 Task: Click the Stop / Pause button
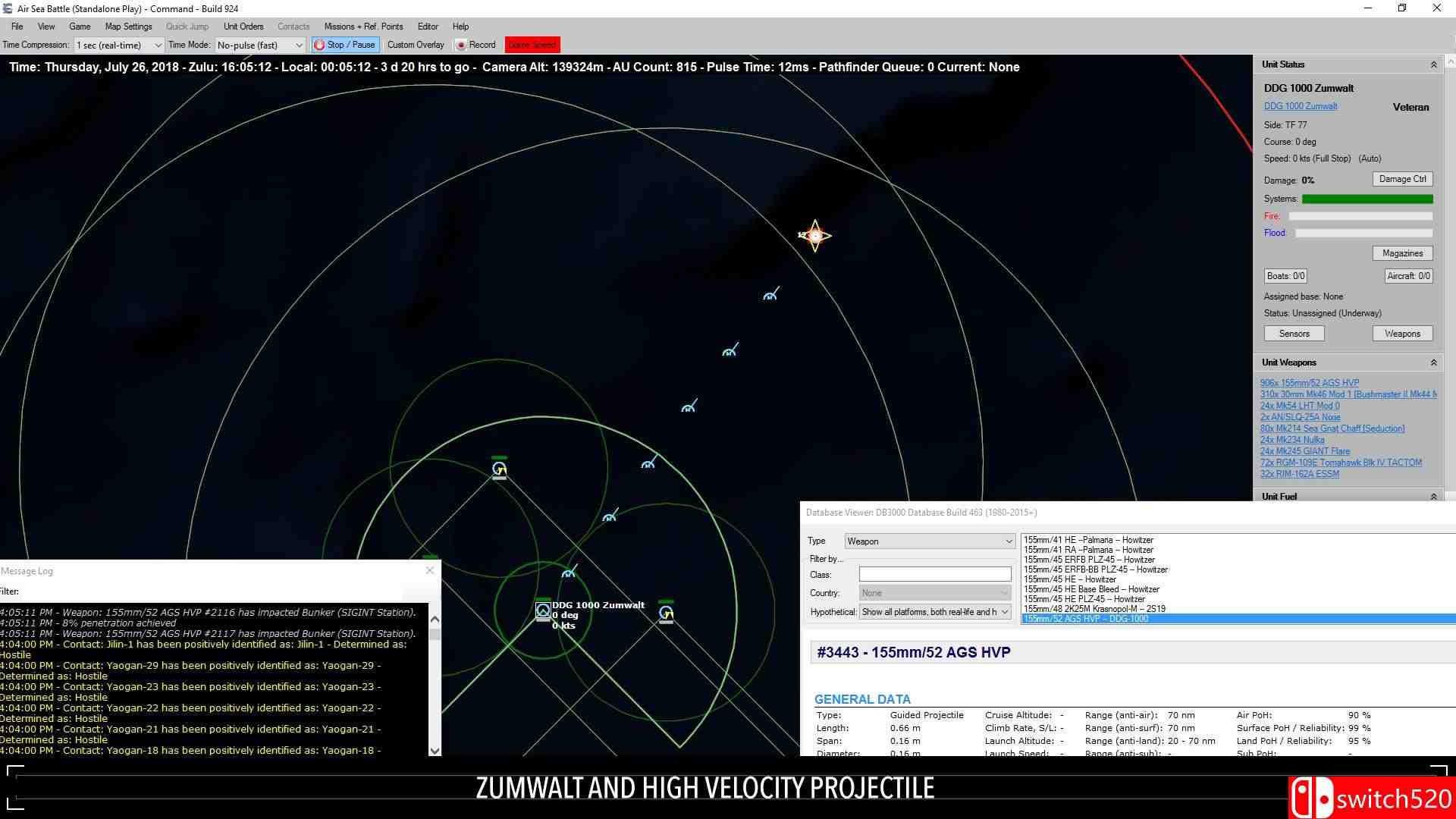pos(345,45)
